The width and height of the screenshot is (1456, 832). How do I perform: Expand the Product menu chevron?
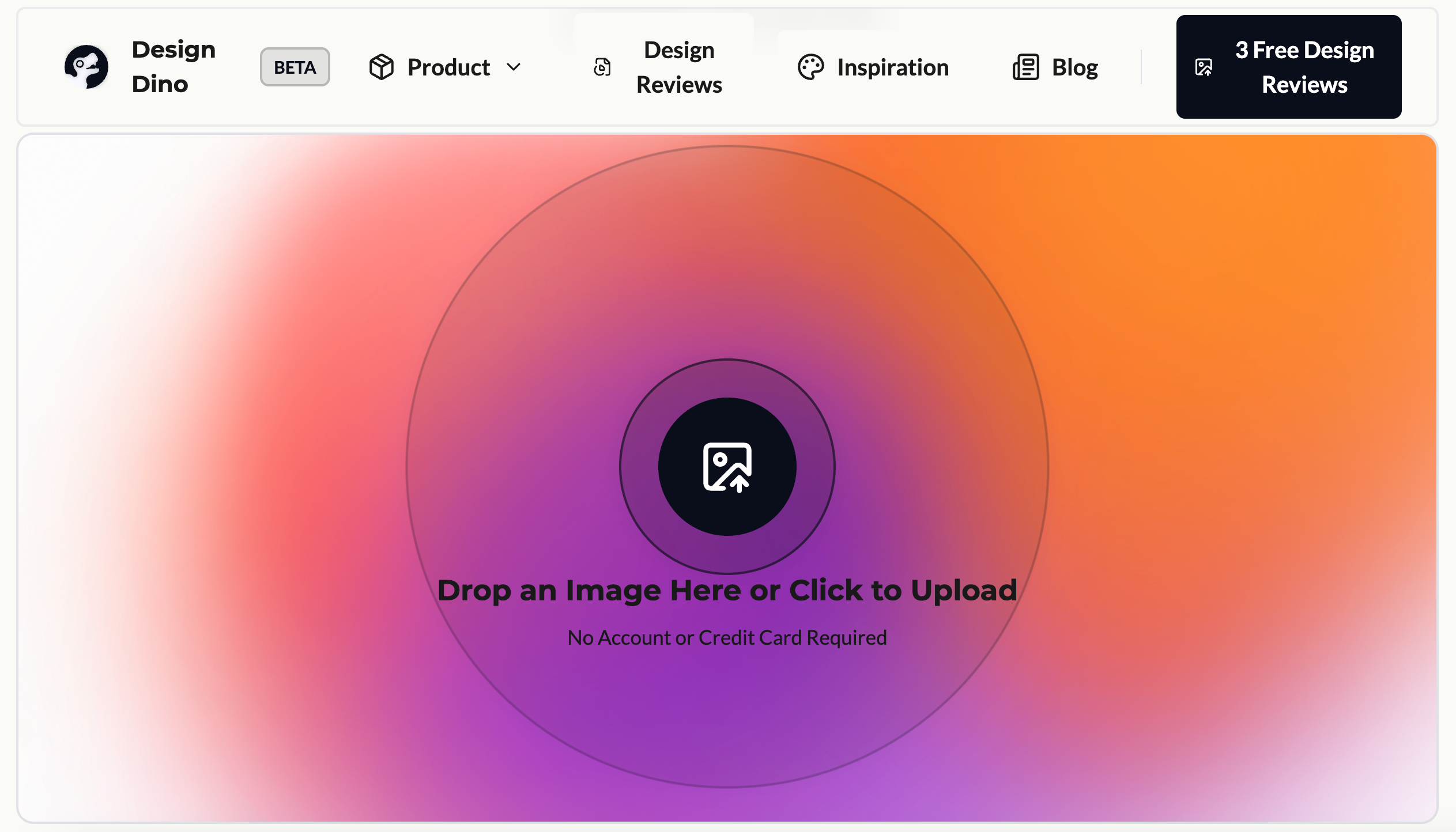click(514, 67)
